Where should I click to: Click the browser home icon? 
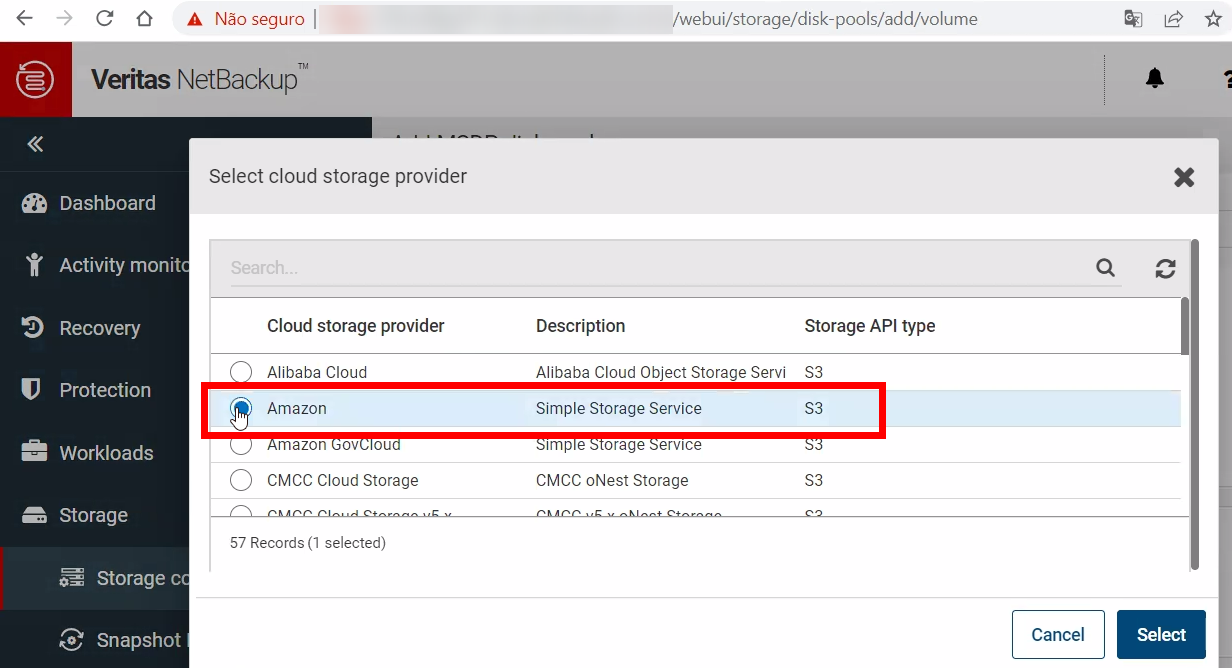(x=144, y=19)
